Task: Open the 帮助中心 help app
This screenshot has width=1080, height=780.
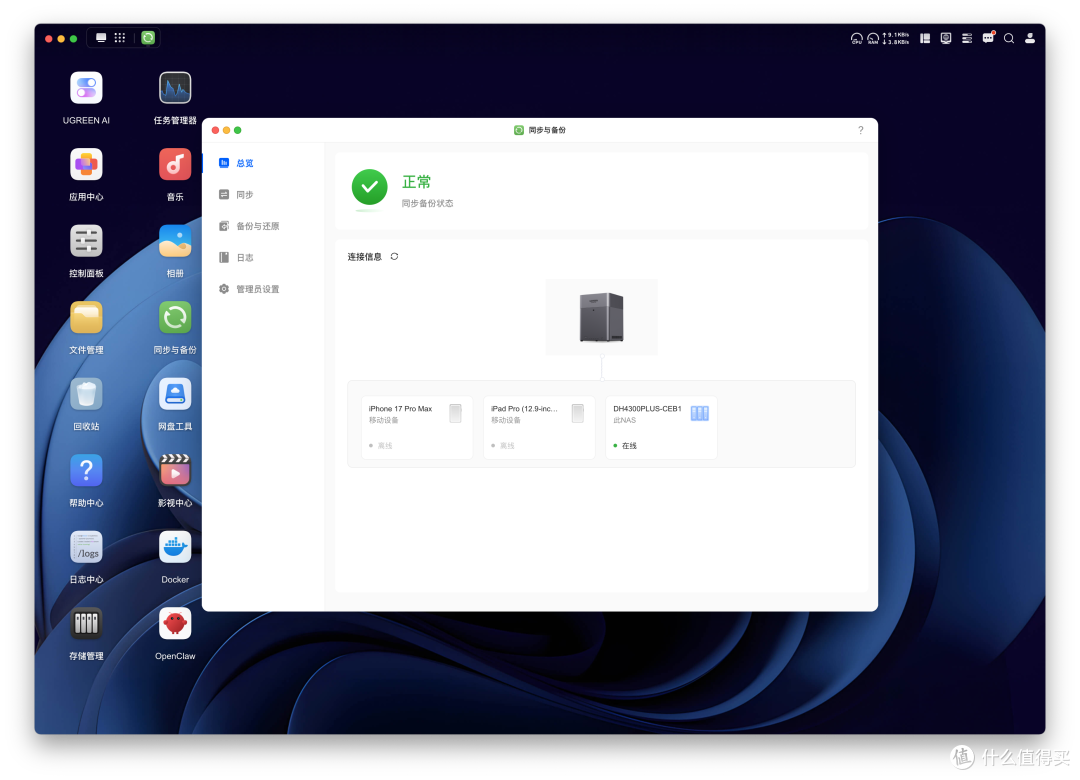Action: (86, 471)
